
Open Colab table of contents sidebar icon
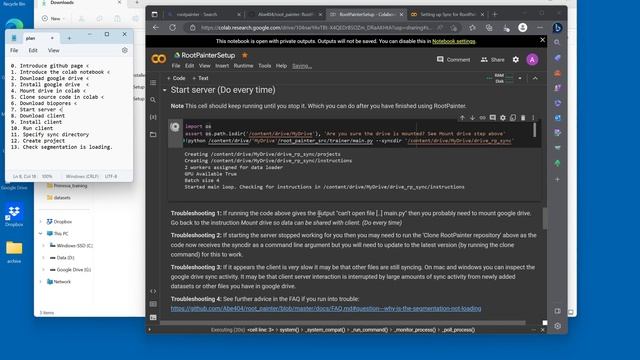153,83
